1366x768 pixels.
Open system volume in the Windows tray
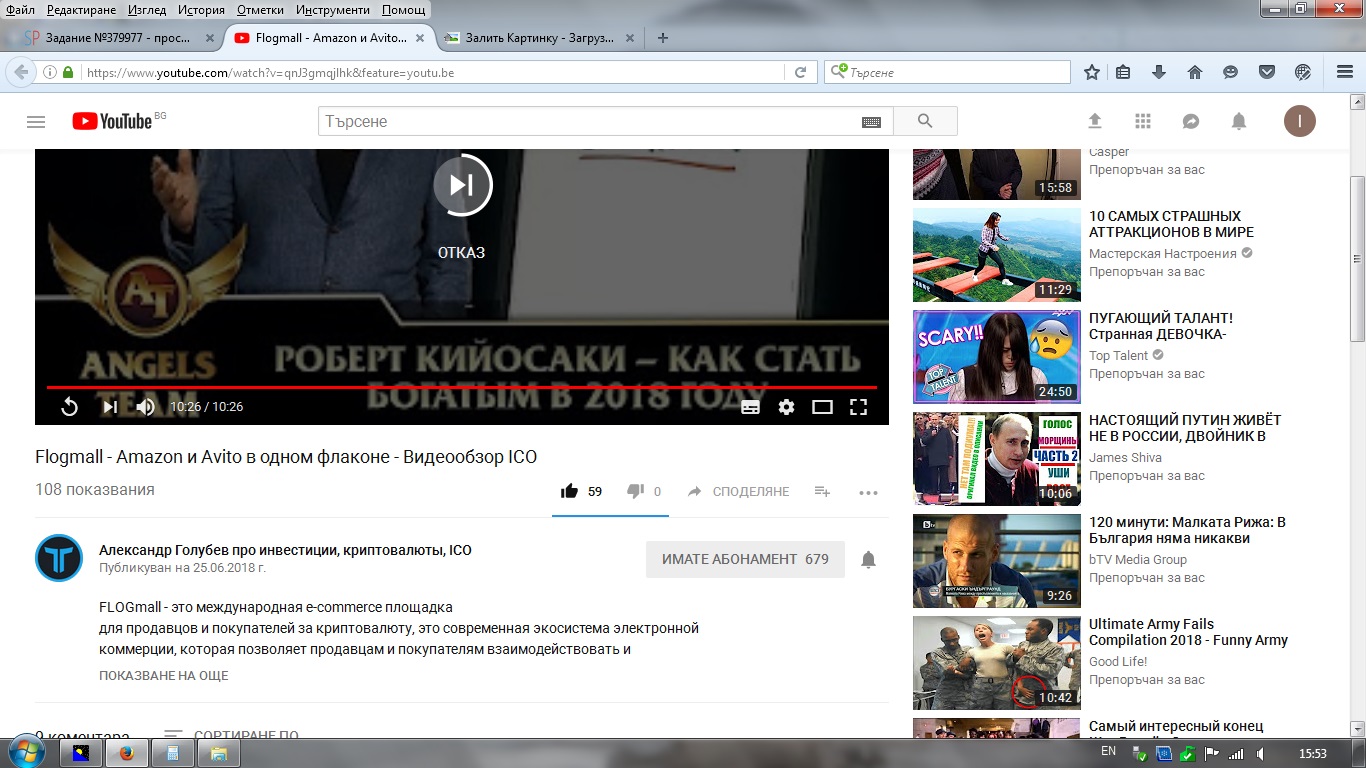coord(1260,753)
